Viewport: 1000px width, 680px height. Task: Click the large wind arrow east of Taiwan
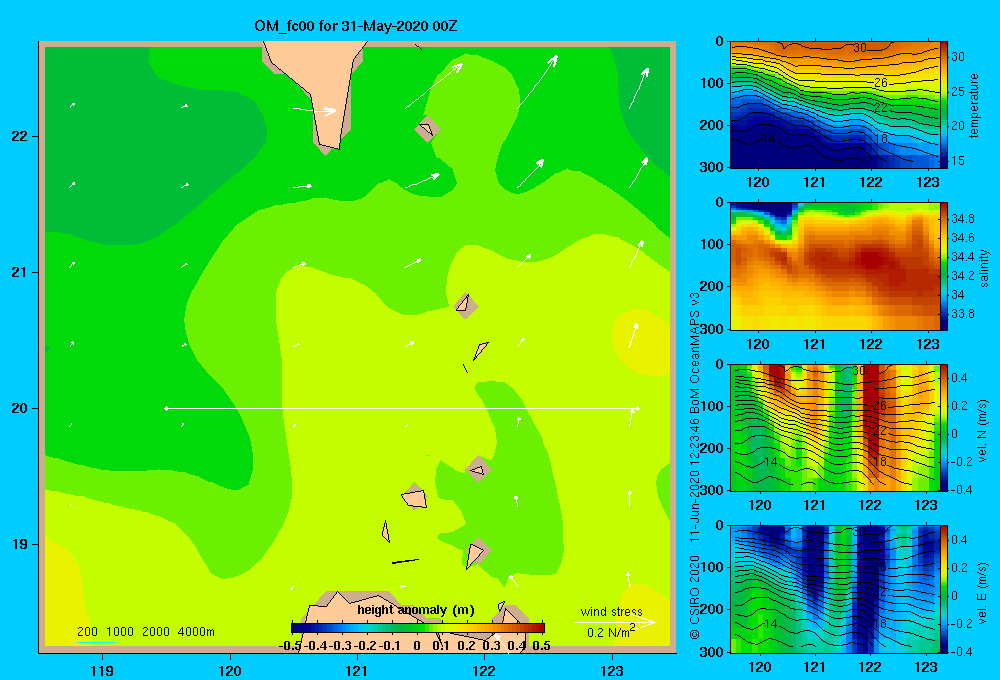pyautogui.click(x=434, y=85)
